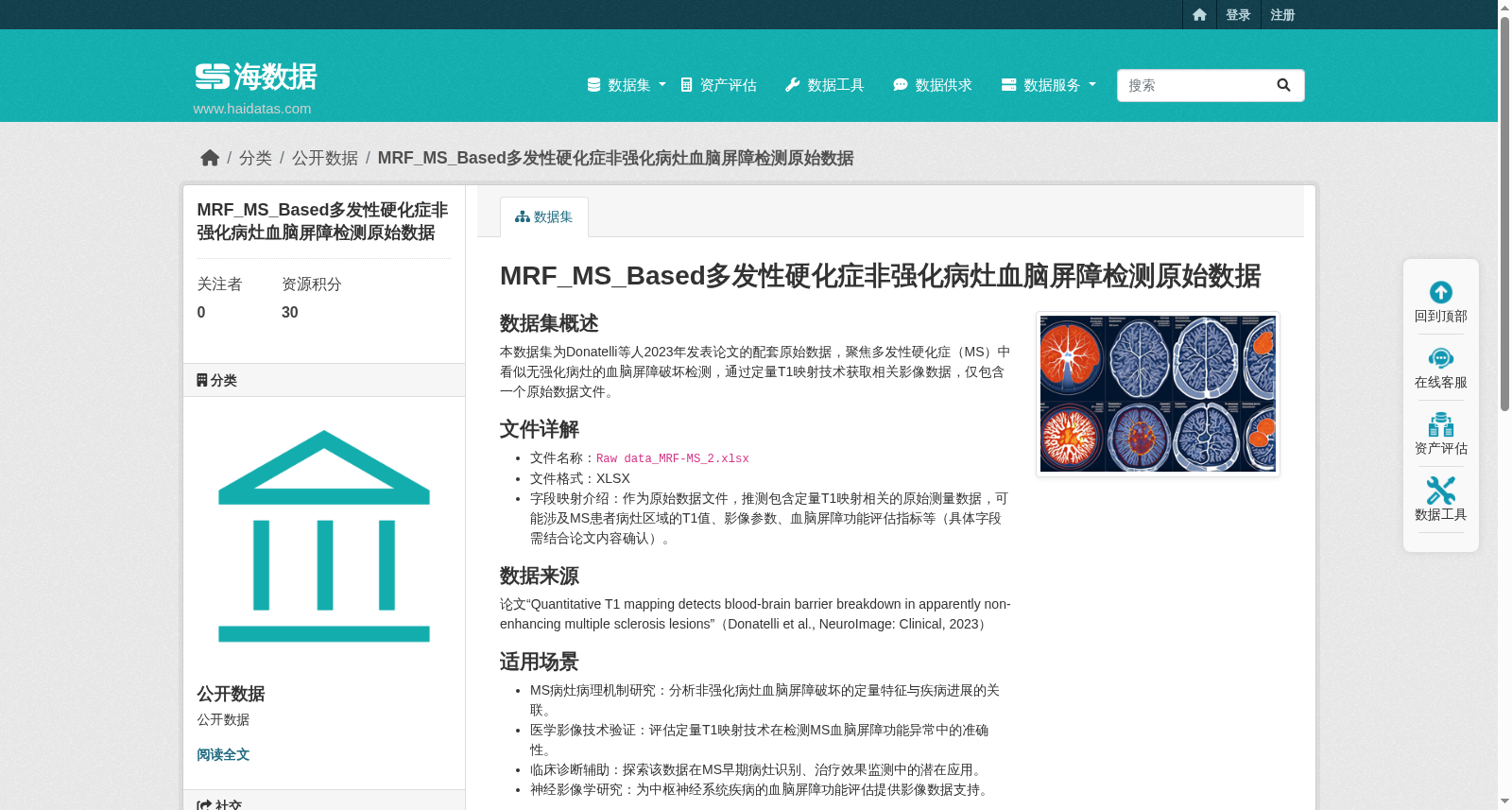Click the scrollbar up arrow
Screen dimensions: 1512x810
pyautogui.click(x=1504, y=8)
